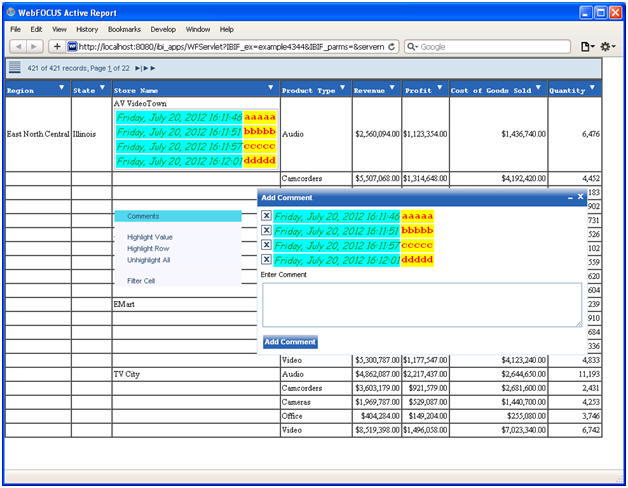Open the Develop menu
The width and height of the screenshot is (628, 488).
click(x=163, y=29)
